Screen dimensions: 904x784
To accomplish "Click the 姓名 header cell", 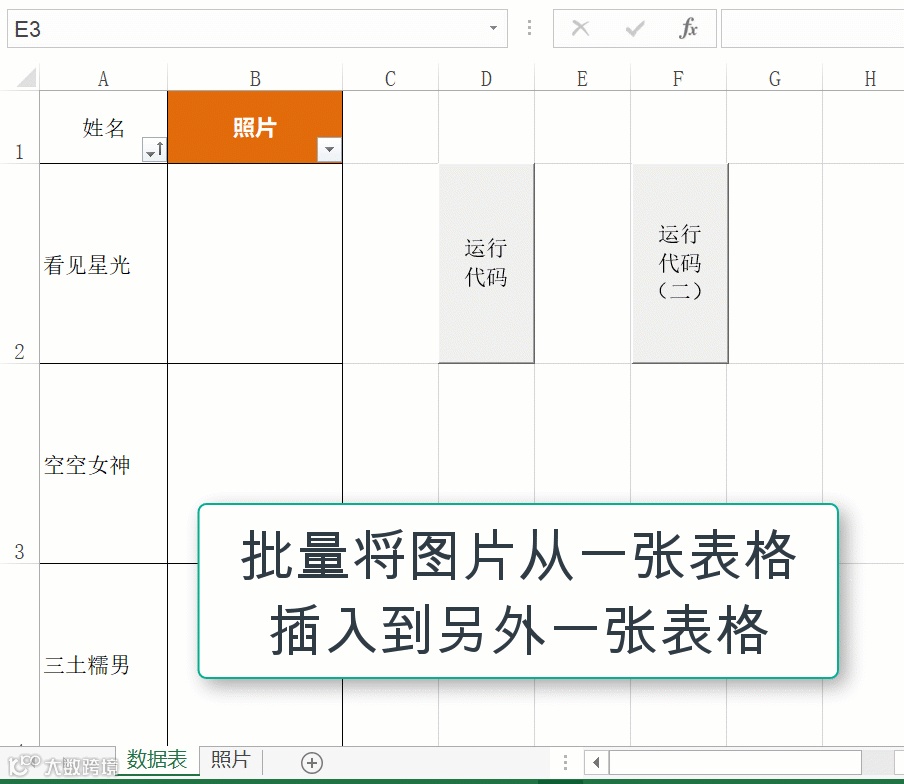I will click(103, 127).
